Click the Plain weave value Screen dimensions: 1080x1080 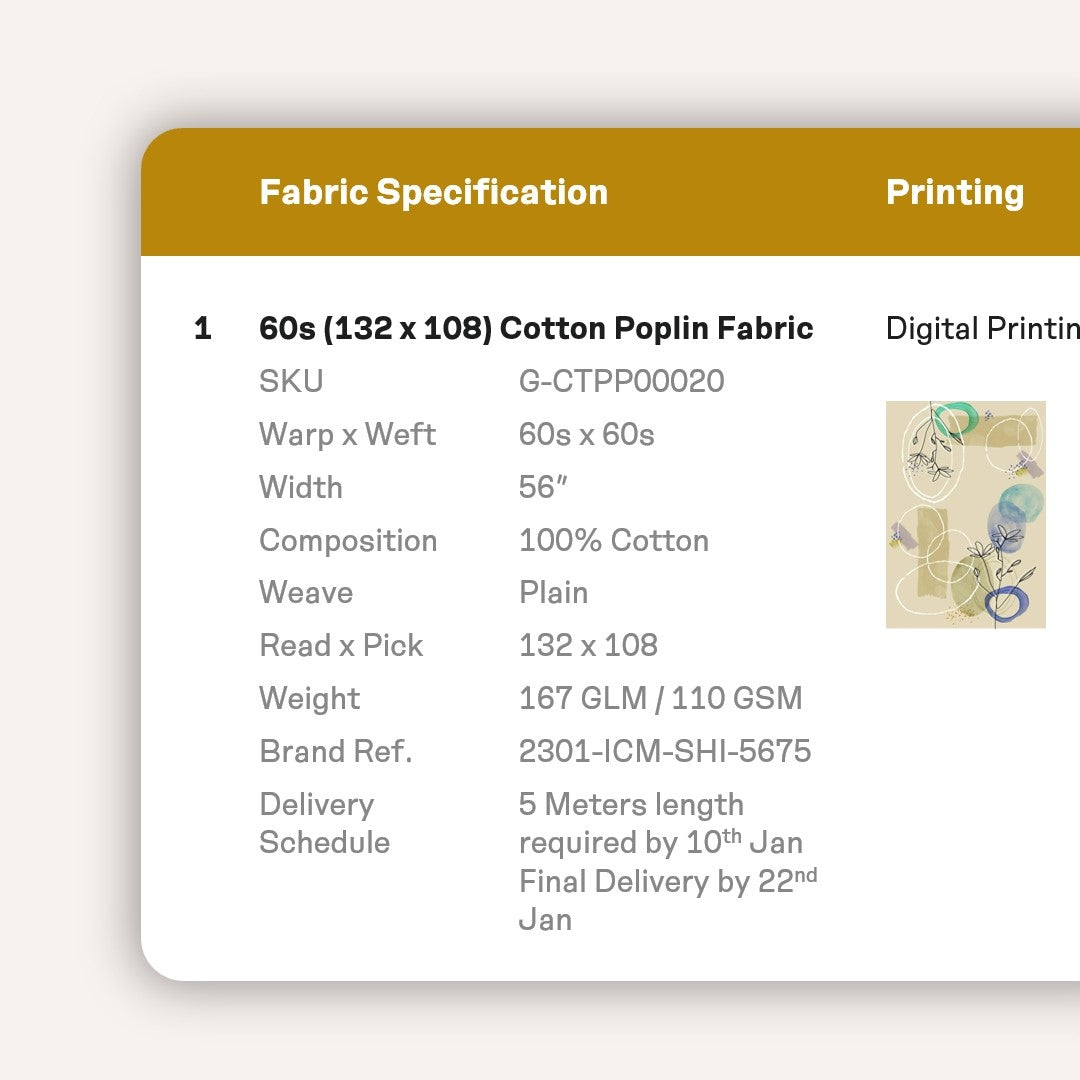click(x=553, y=592)
